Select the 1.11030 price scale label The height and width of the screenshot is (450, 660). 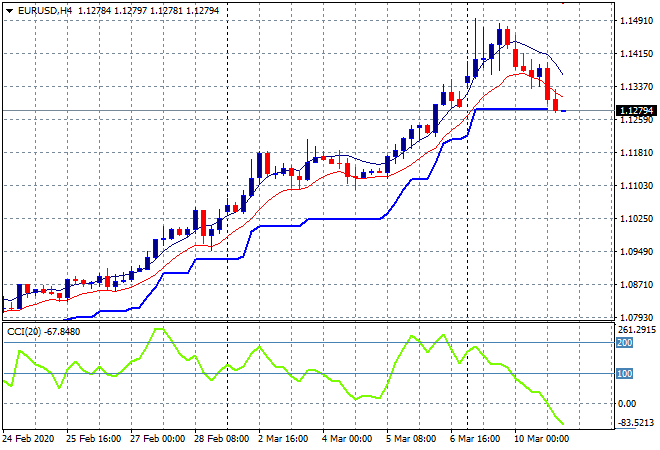(637, 185)
